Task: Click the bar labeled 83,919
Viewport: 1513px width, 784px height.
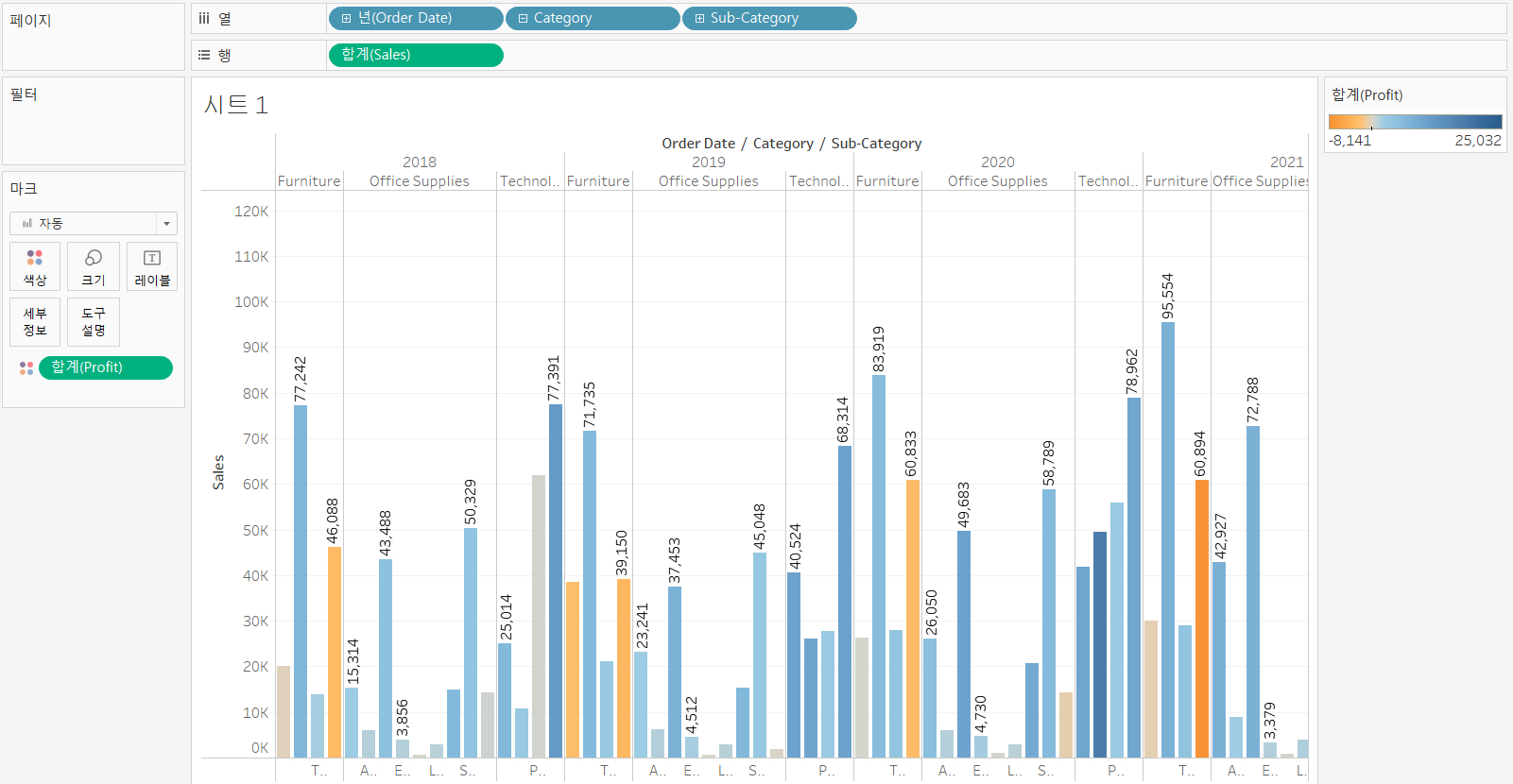Action: pyautogui.click(x=879, y=566)
